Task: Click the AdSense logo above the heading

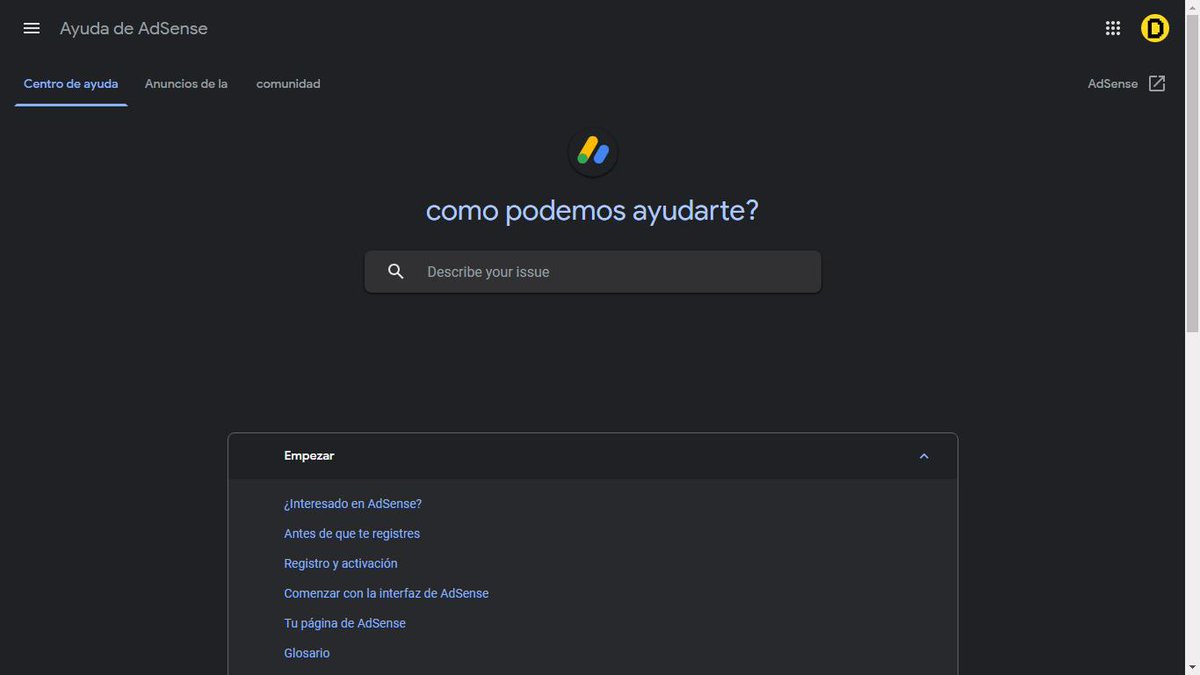Action: [x=593, y=152]
